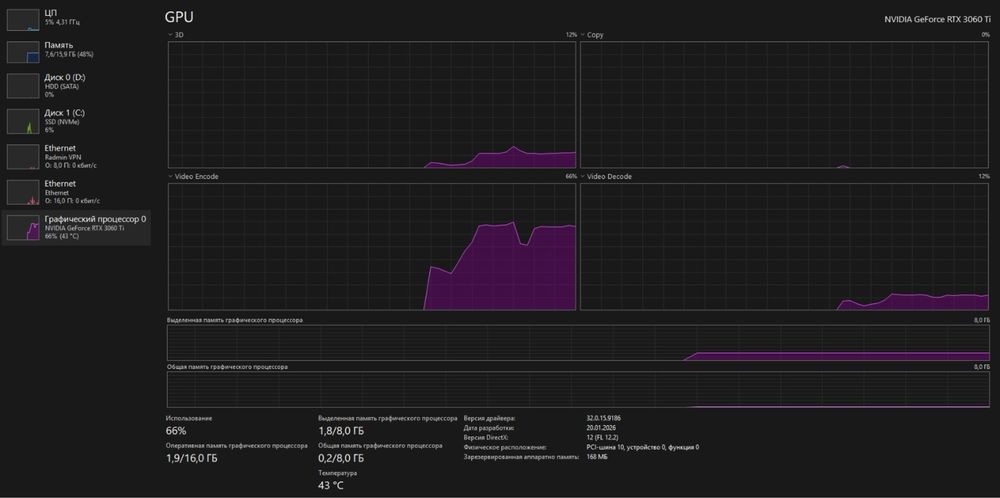Open the Память performance entry

pyautogui.click(x=77, y=52)
